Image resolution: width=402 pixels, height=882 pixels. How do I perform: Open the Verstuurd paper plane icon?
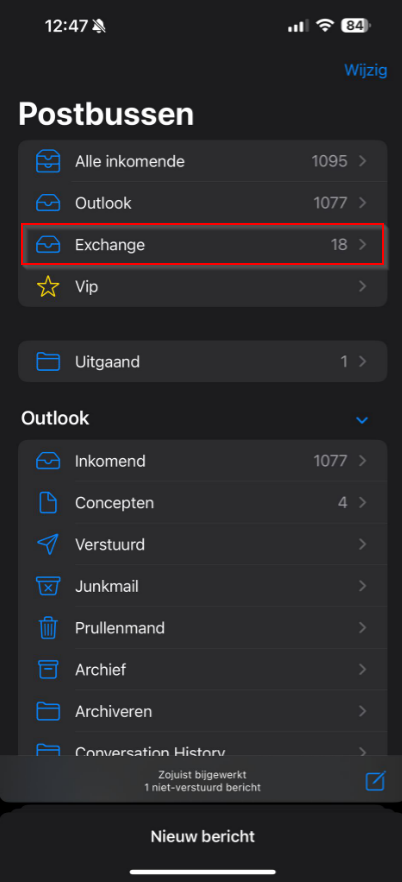[48, 544]
